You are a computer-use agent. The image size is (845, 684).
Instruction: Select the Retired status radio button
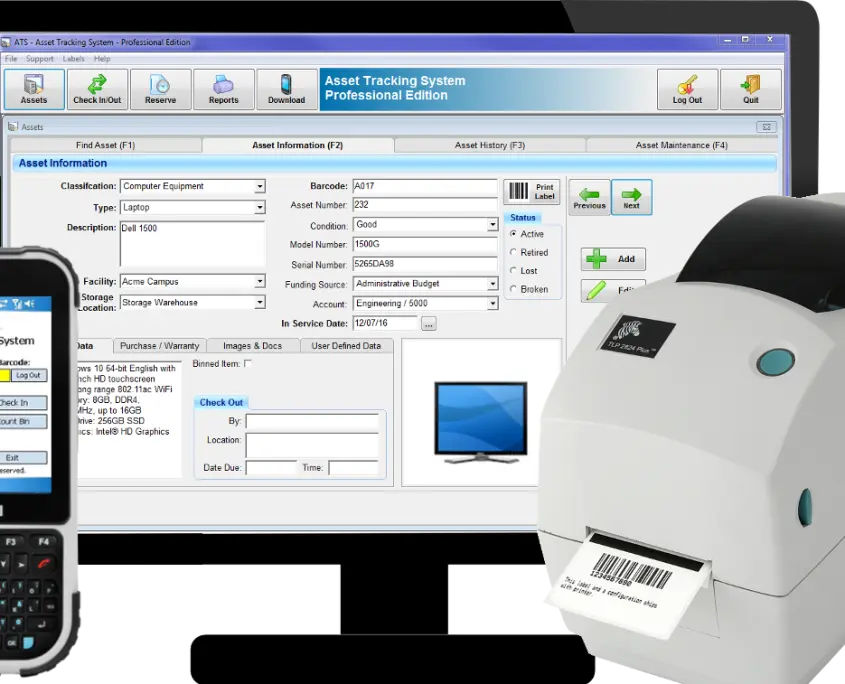point(513,252)
